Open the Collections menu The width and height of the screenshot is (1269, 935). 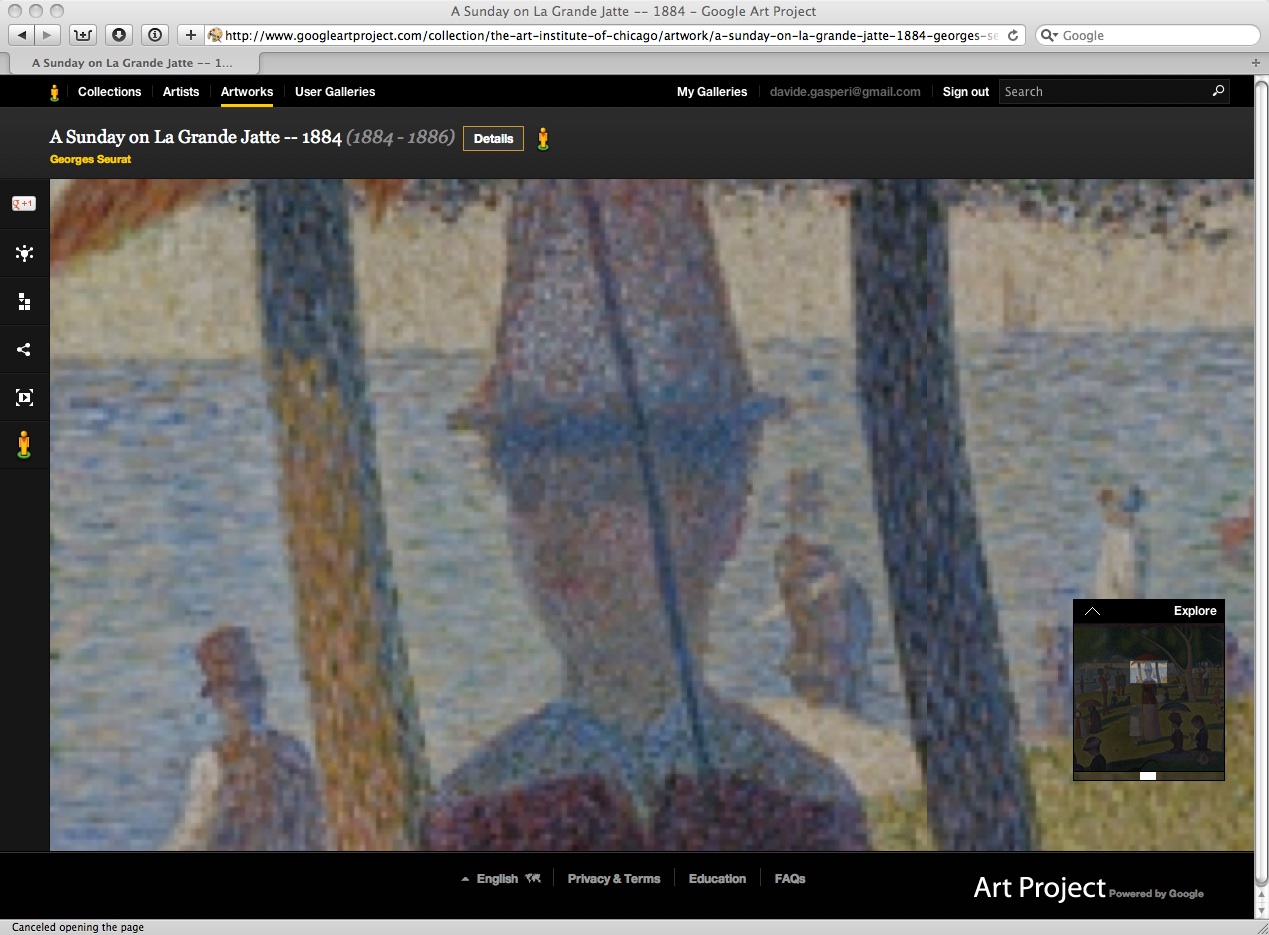tap(110, 92)
